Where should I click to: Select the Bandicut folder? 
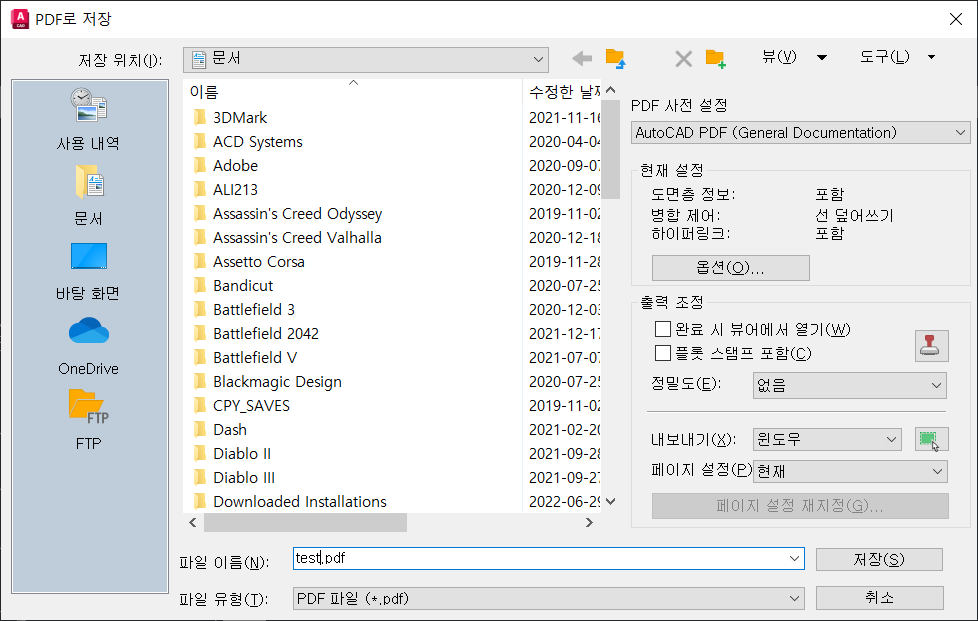[233, 285]
